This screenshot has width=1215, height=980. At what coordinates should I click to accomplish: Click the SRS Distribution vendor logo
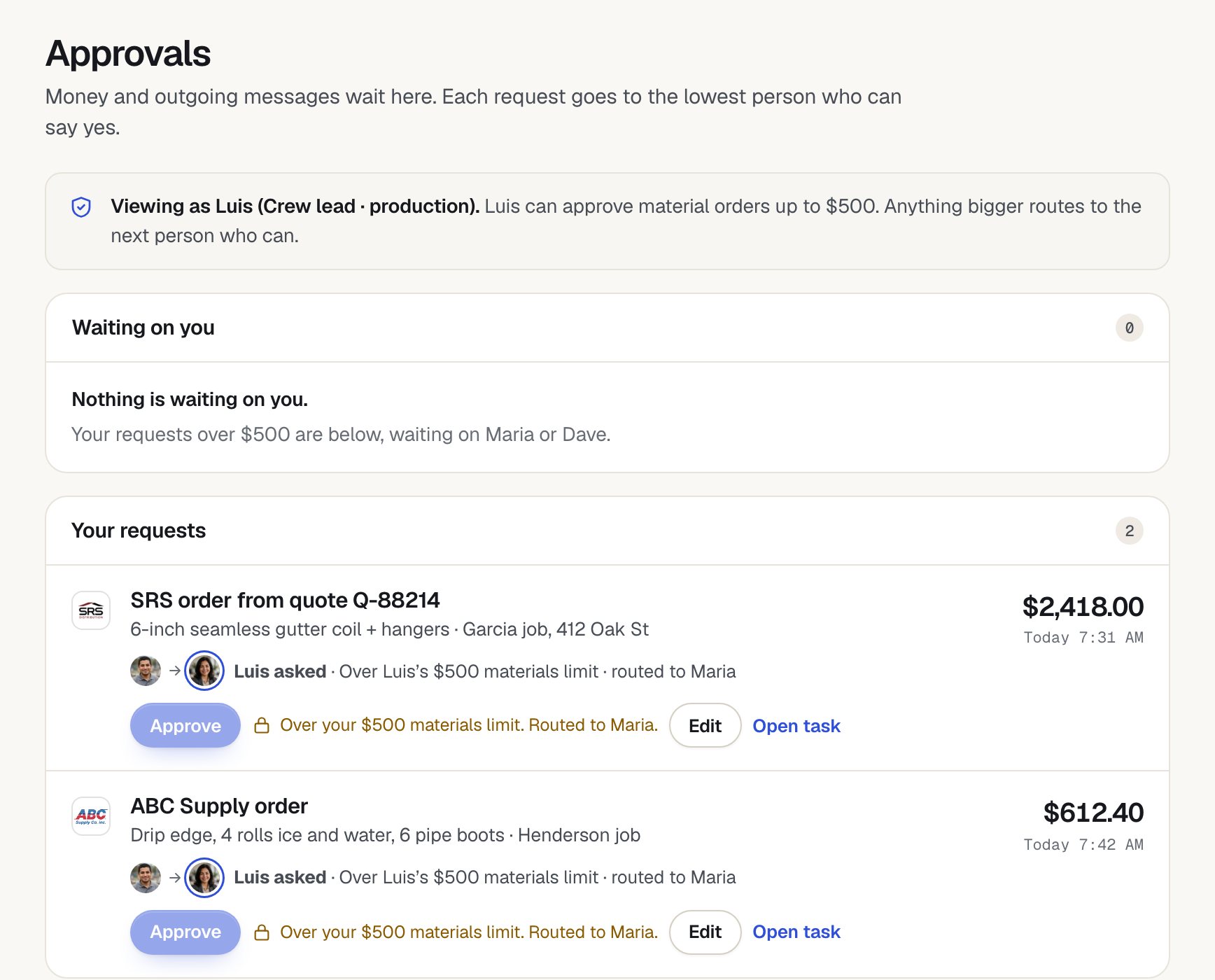(91, 610)
